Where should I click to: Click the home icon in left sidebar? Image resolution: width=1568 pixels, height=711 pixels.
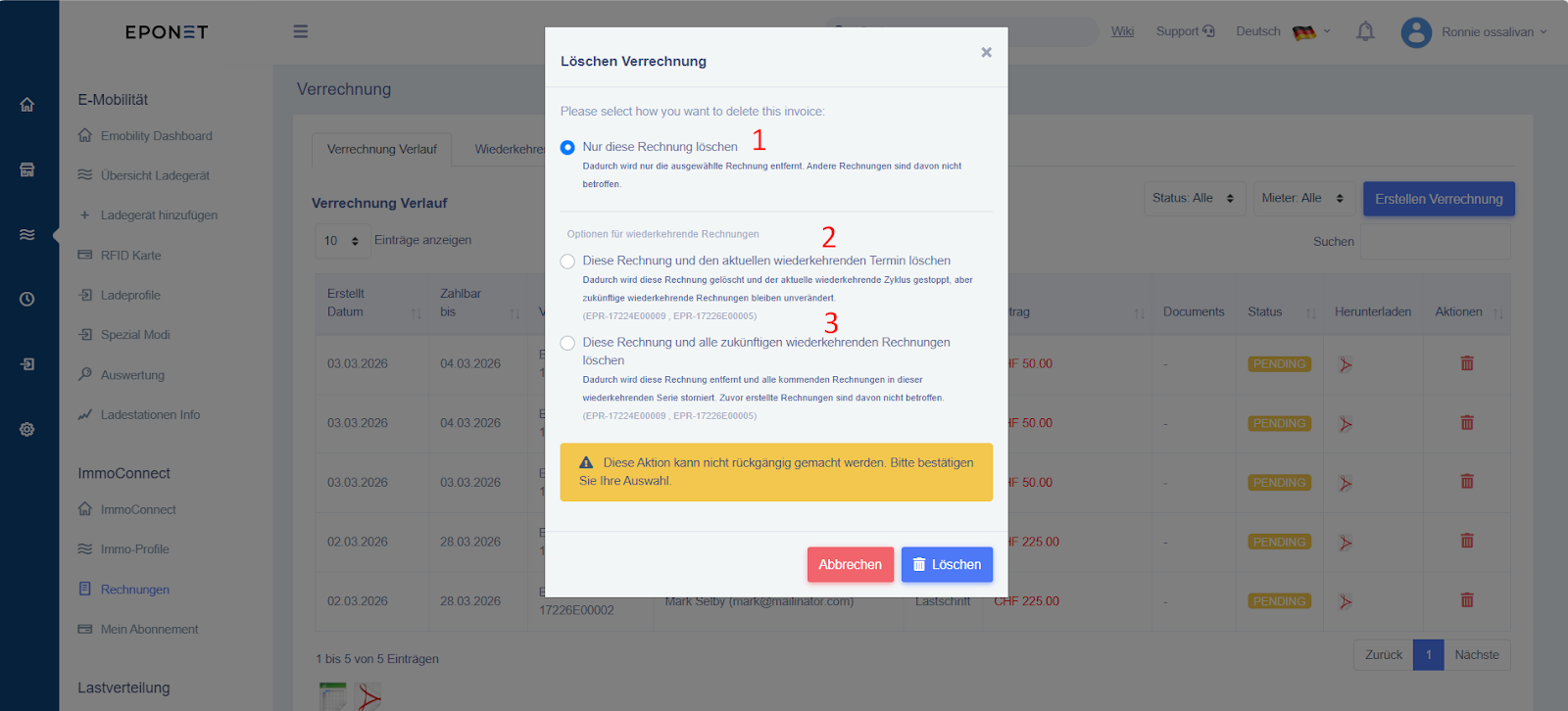coord(27,105)
